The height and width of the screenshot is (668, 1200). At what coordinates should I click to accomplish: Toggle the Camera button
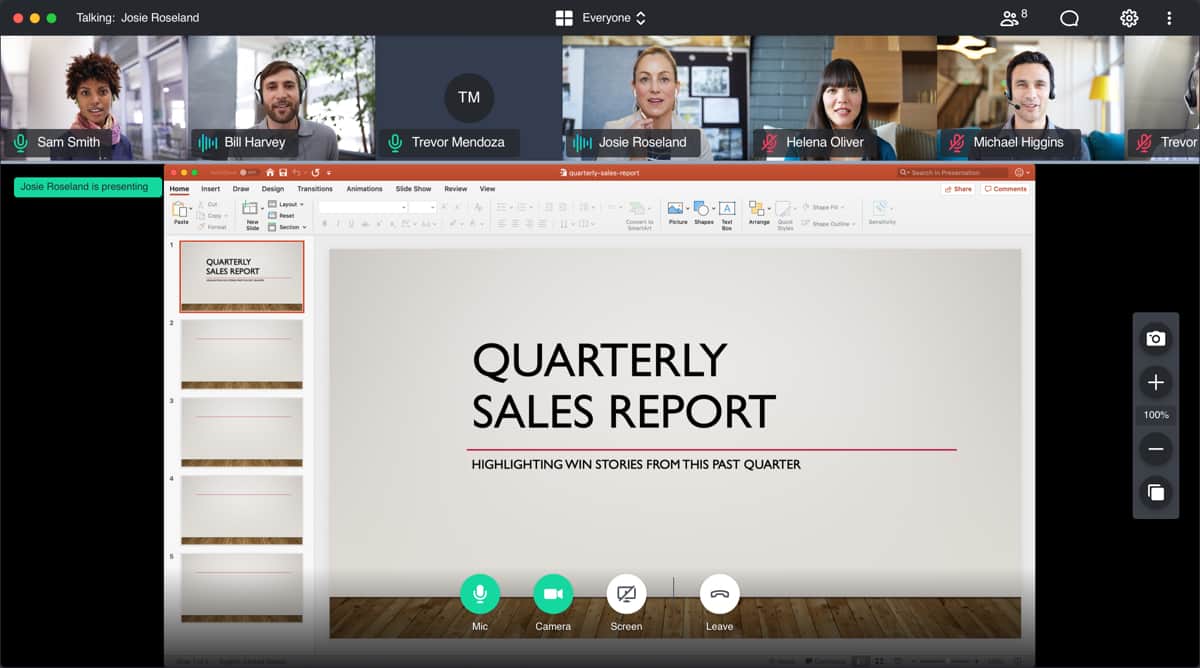coord(553,594)
